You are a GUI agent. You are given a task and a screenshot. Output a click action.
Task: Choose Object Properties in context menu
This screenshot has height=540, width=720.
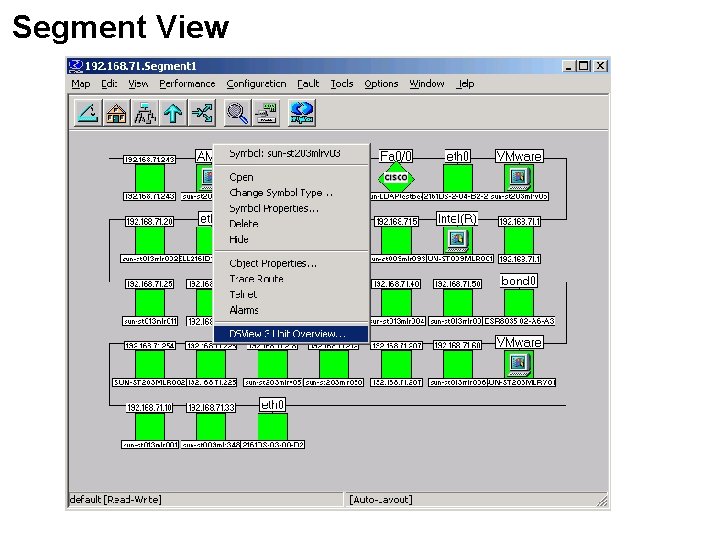[x=291, y=264]
